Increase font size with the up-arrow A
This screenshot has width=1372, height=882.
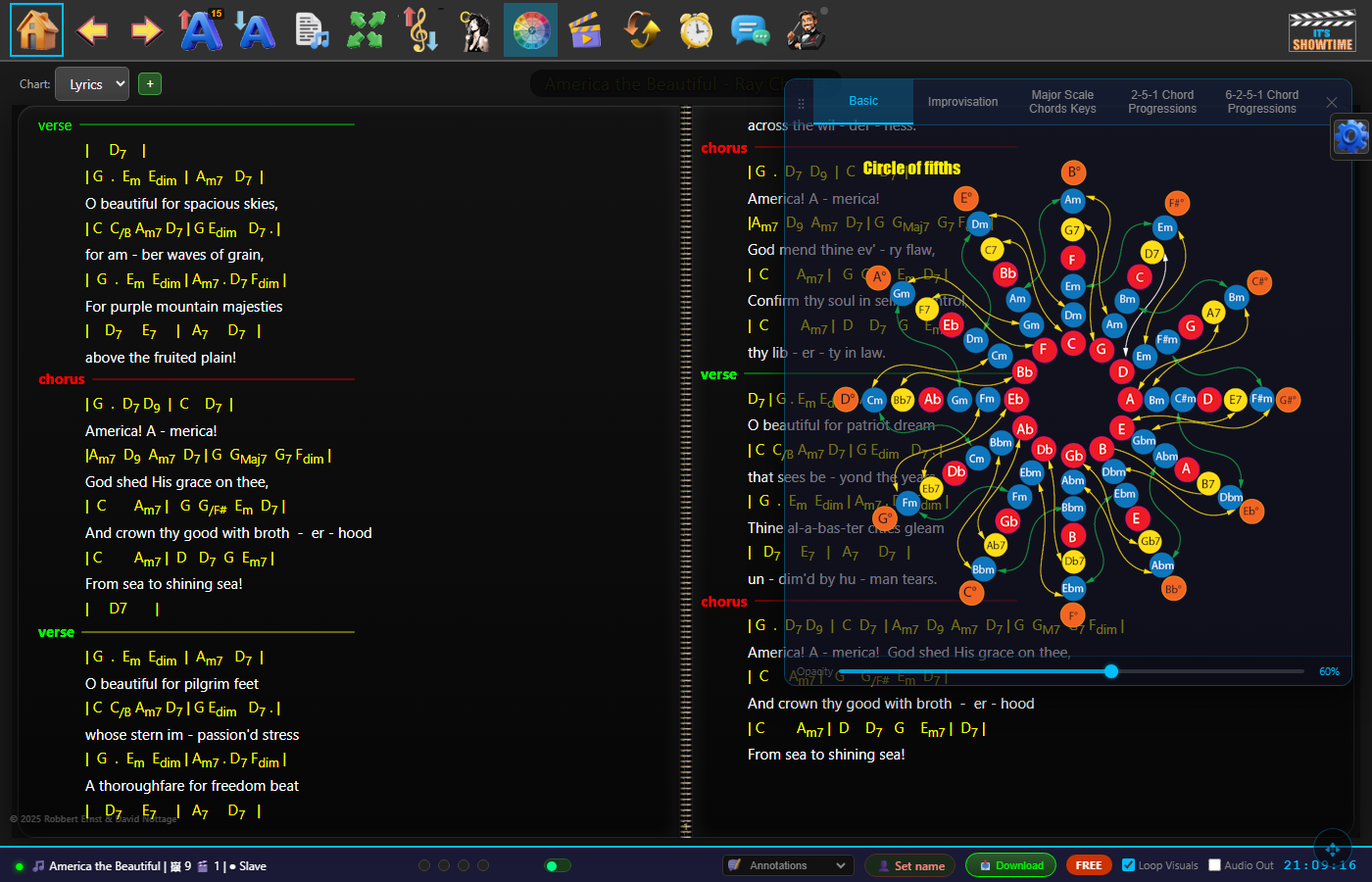pyautogui.click(x=201, y=29)
